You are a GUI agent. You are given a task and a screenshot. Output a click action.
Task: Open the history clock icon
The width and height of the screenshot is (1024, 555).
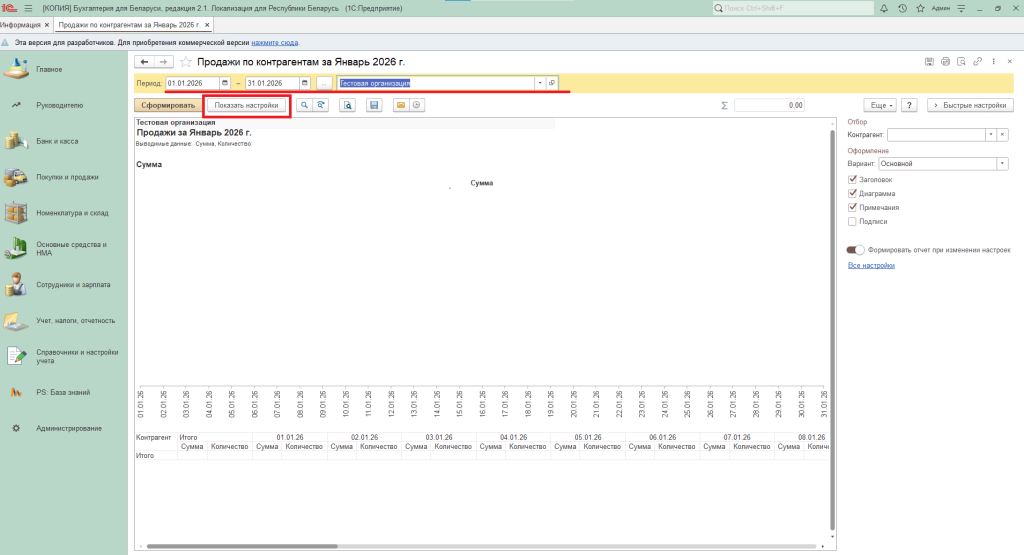click(x=902, y=8)
